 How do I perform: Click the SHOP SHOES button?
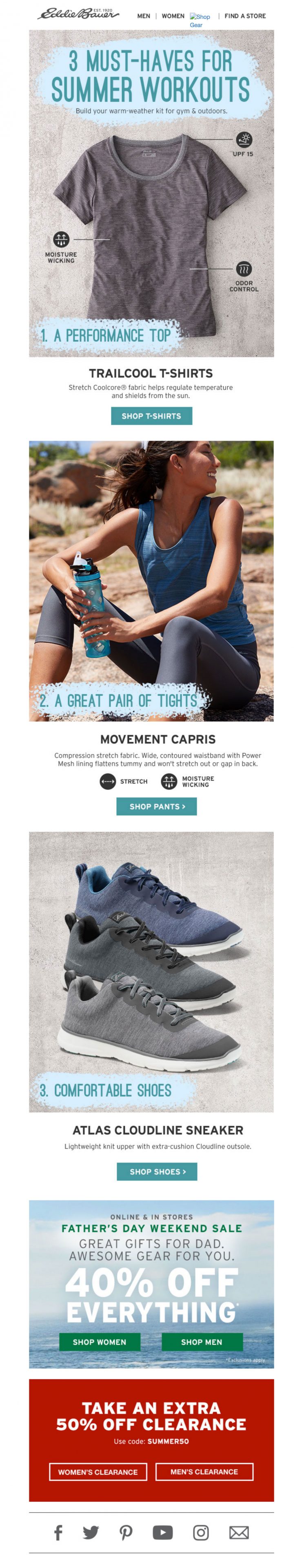point(157,1172)
